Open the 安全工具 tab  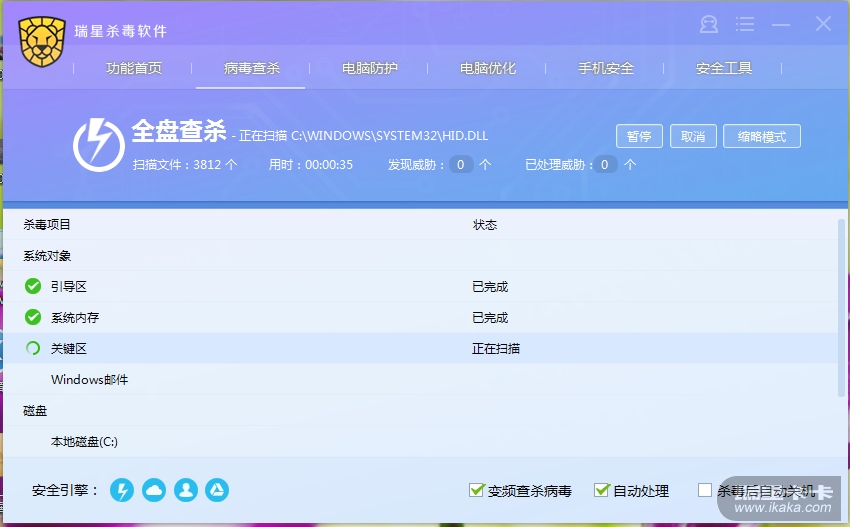pos(724,68)
